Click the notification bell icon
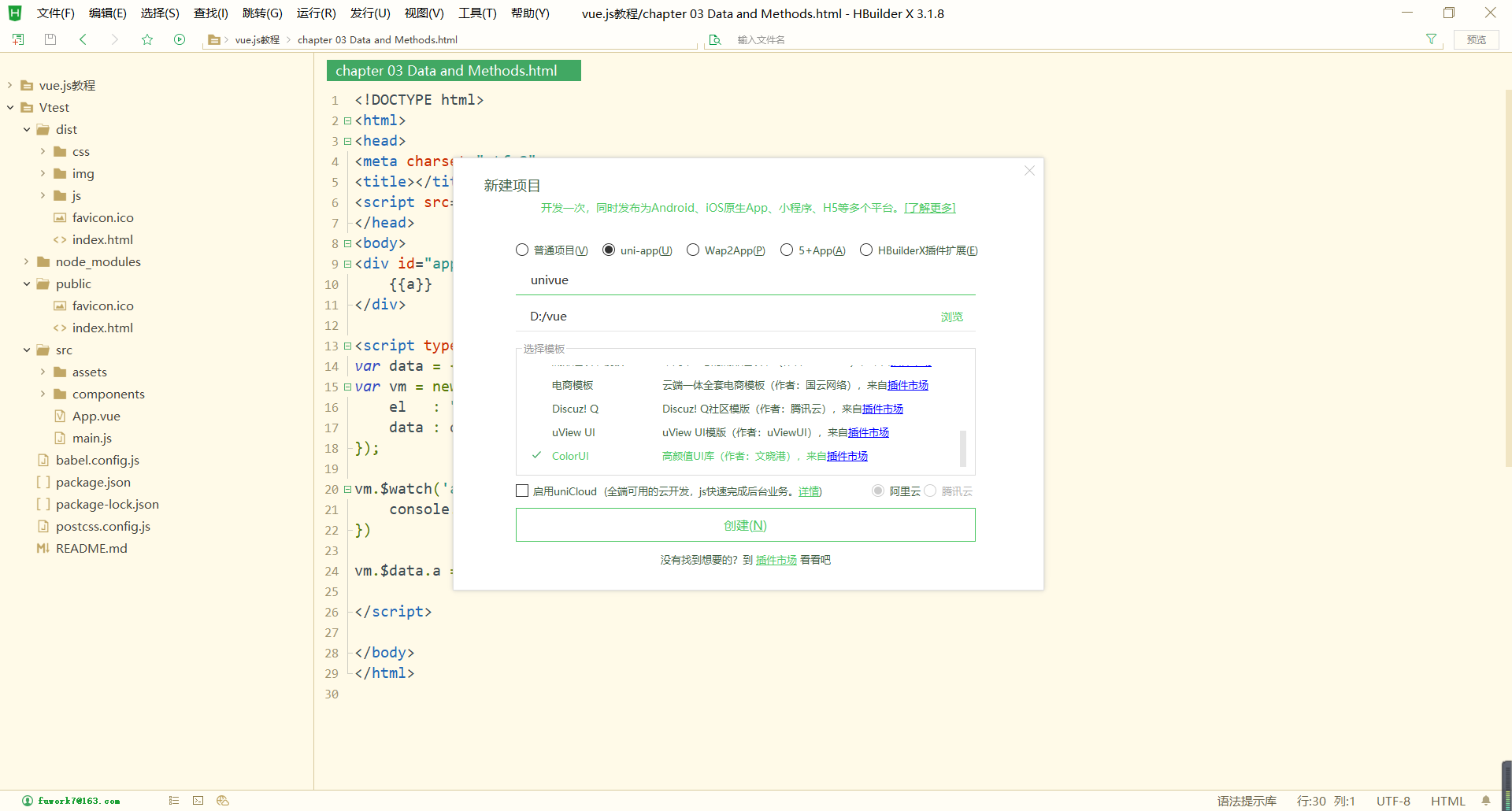Viewport: 1512px width, 811px height. pyautogui.click(x=1486, y=801)
